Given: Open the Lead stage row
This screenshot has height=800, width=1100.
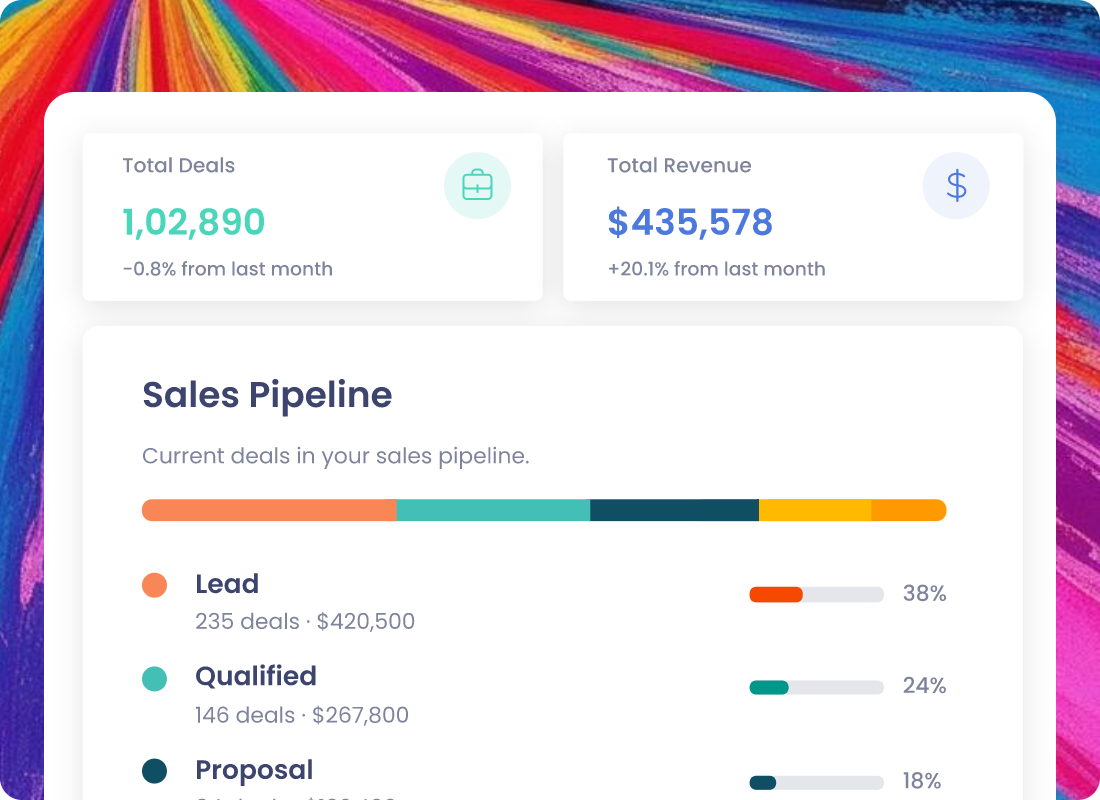Looking at the screenshot, I should (x=544, y=603).
